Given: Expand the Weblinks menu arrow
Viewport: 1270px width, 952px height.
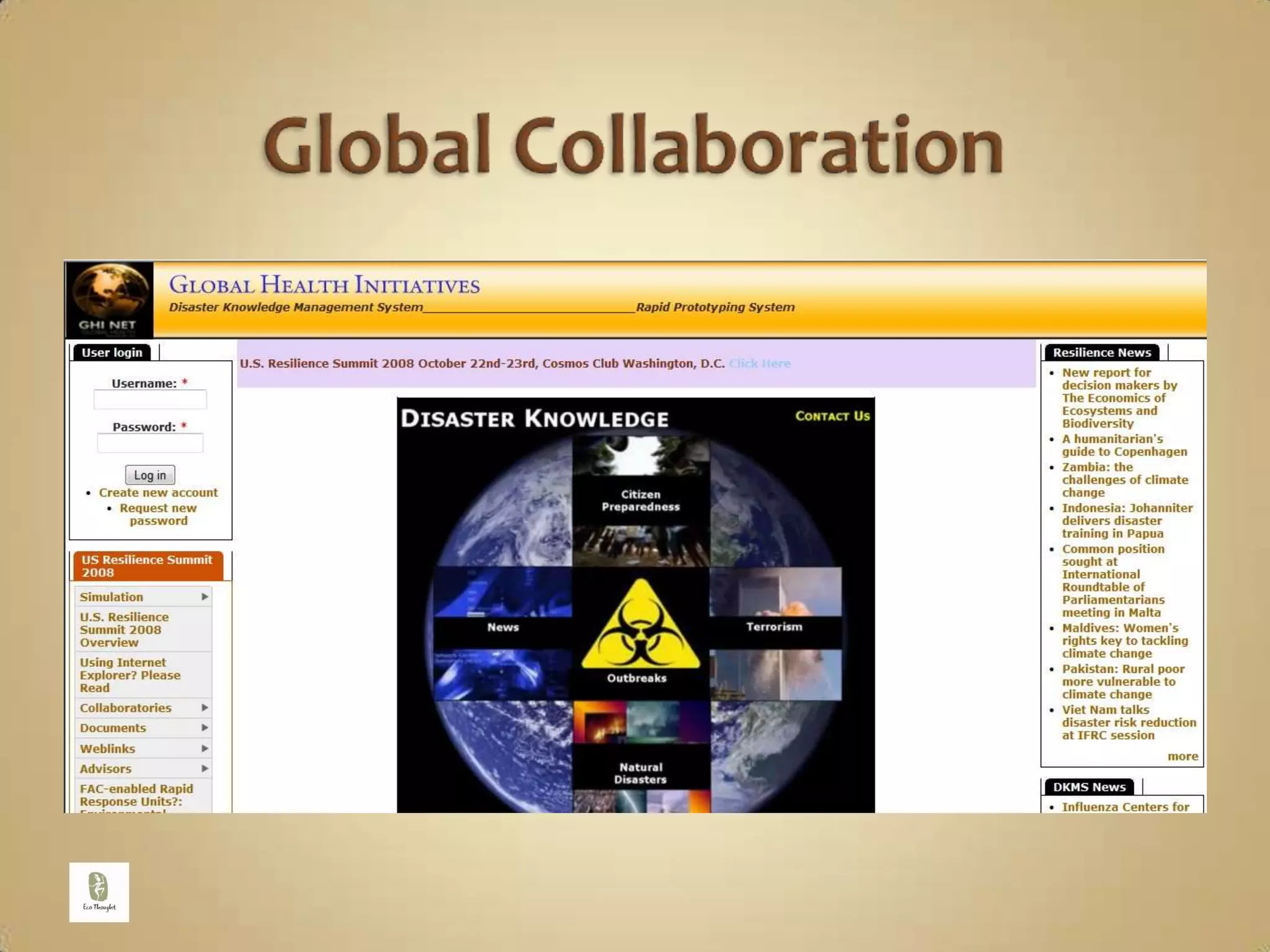Looking at the screenshot, I should coord(205,748).
